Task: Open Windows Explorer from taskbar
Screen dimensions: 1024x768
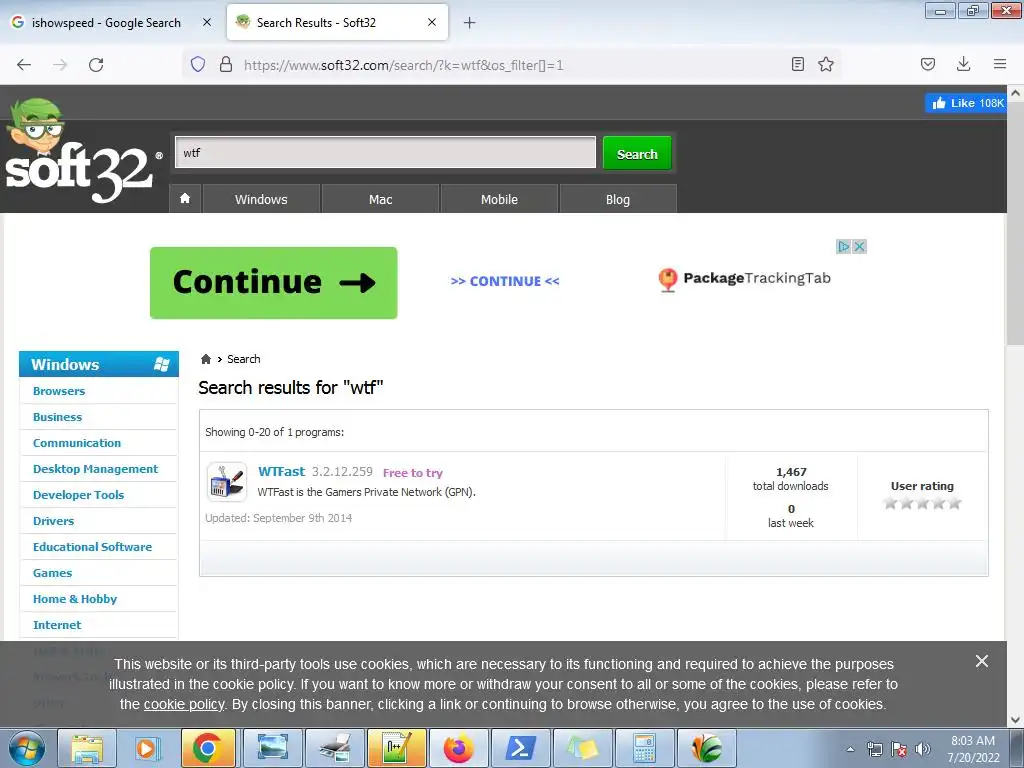Action: (x=87, y=748)
